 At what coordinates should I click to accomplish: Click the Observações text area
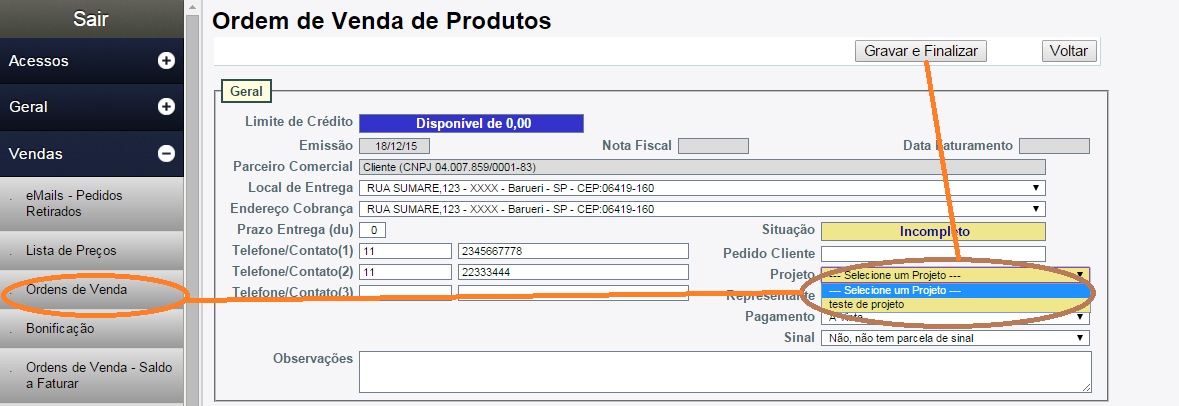pos(724,371)
